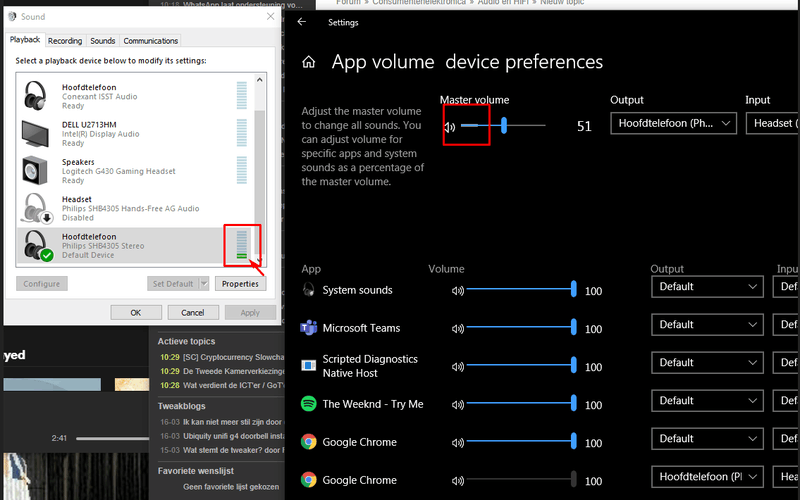Image resolution: width=800 pixels, height=500 pixels.
Task: Click Scripted Diagnostics Native Host icon
Action: (309, 365)
